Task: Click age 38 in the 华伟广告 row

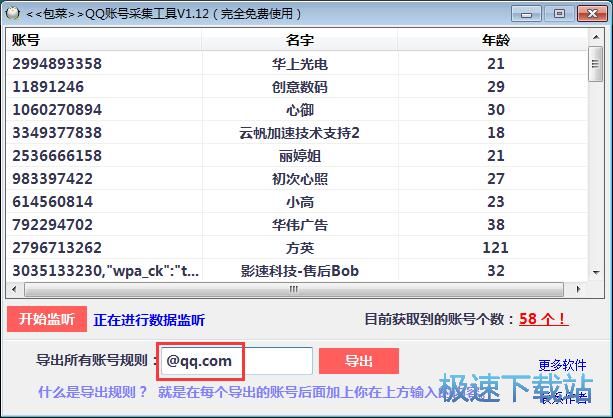Action: 496,225
